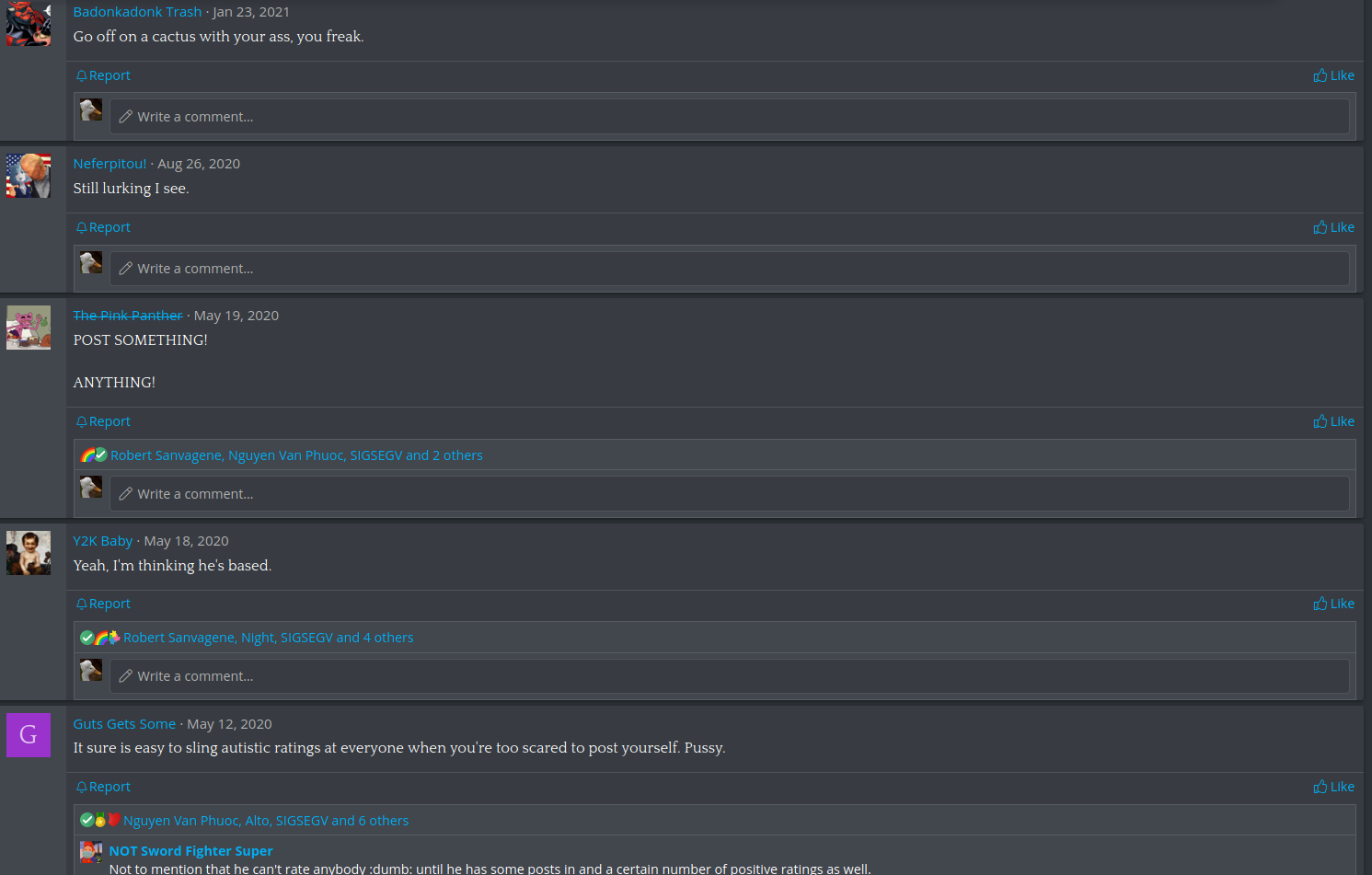Click reaction icons on Y2K Baby's post
This screenshot has width=1372, height=875.
click(100, 638)
